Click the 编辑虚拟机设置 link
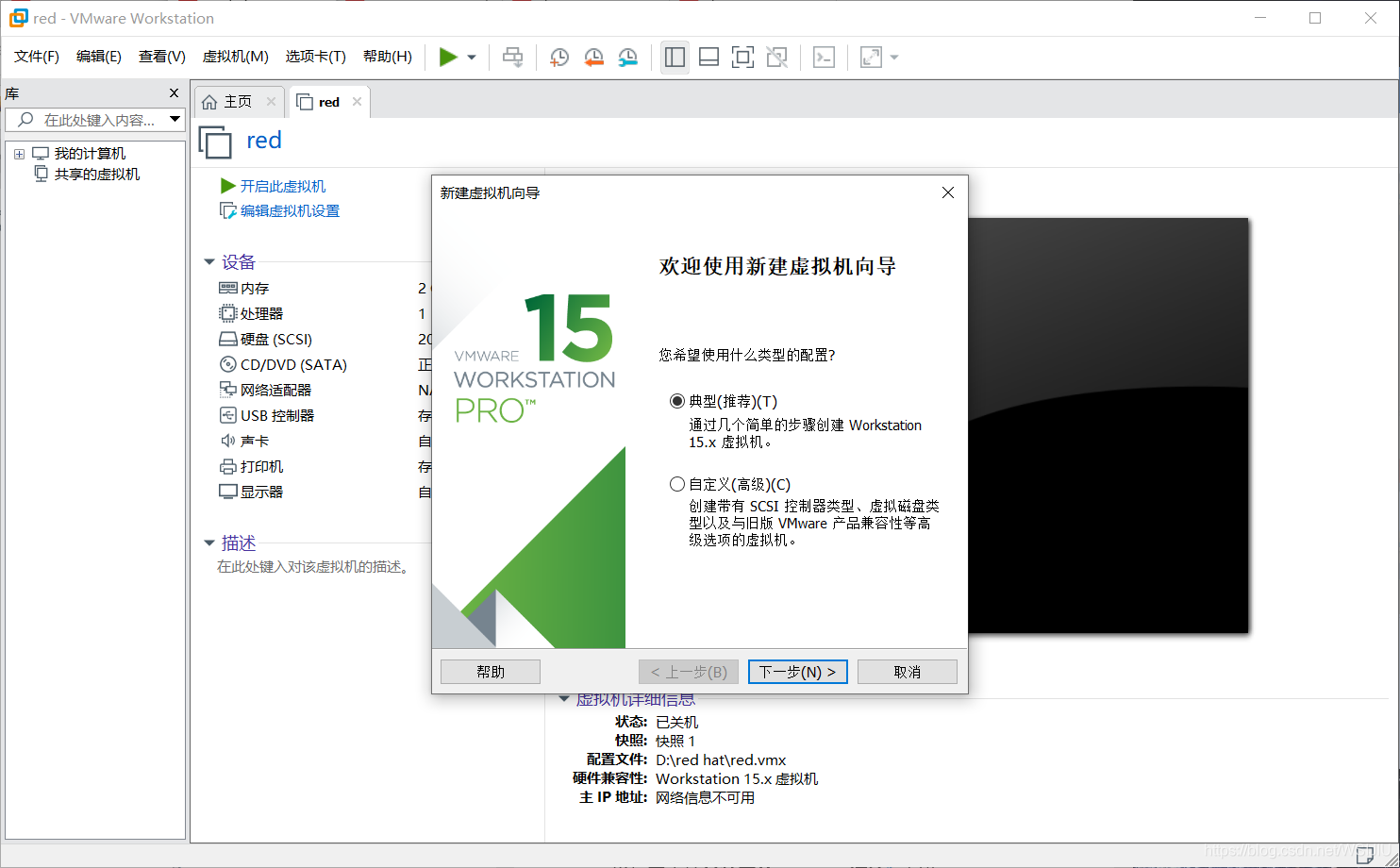The width and height of the screenshot is (1400, 868). pos(290,211)
